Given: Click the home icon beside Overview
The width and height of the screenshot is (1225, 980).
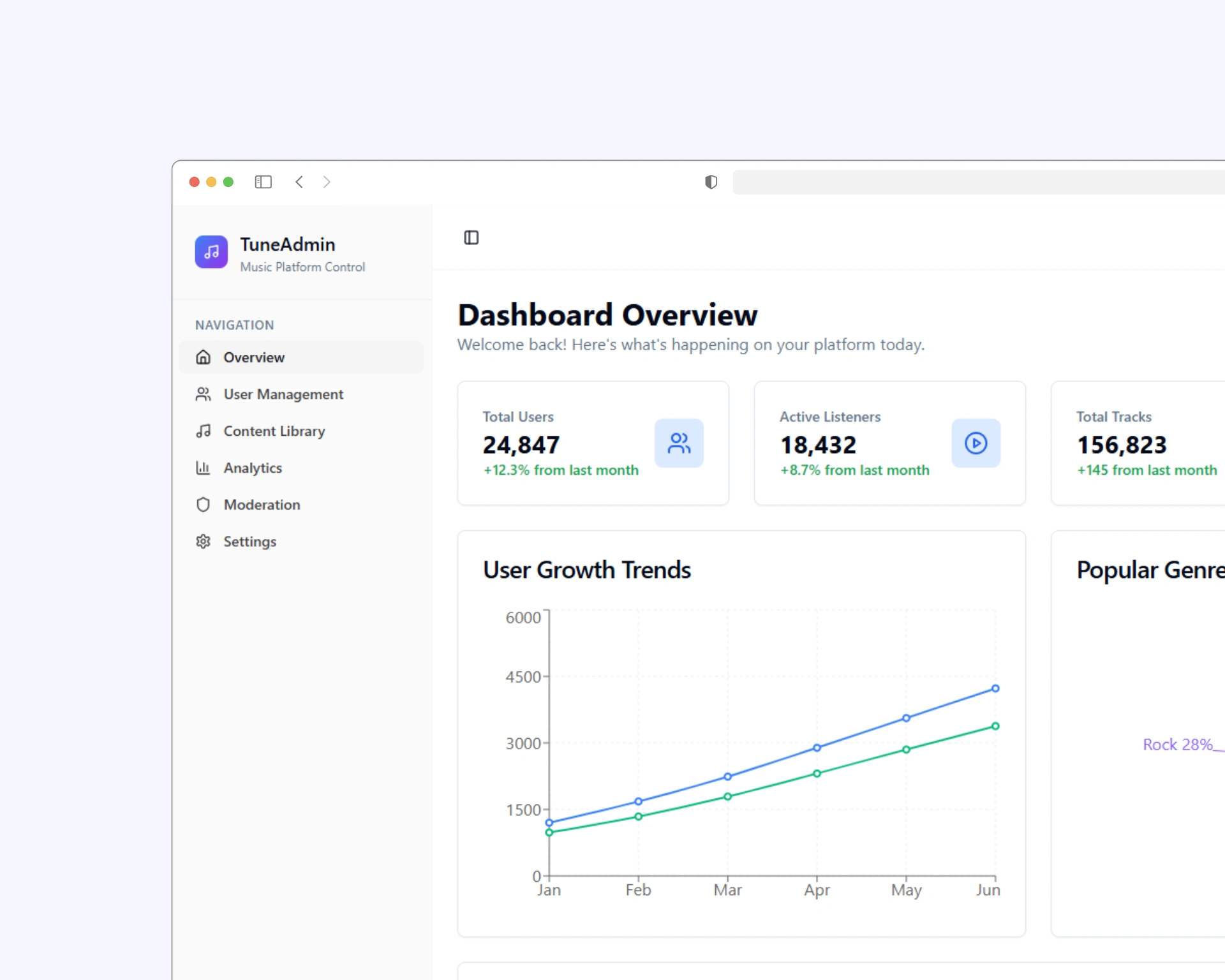Looking at the screenshot, I should (203, 357).
